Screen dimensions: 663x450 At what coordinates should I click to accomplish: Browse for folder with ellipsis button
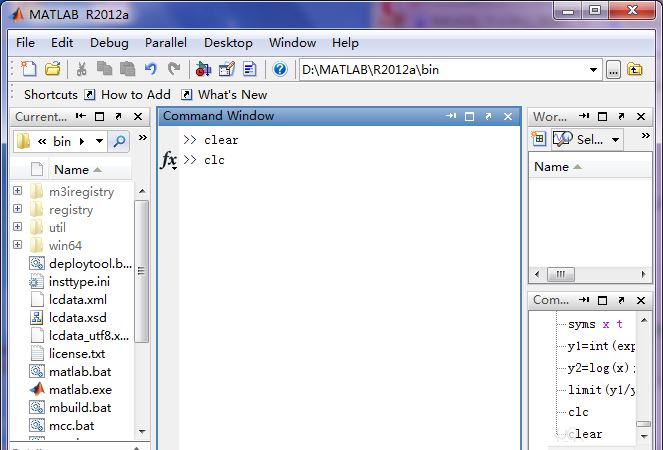point(613,70)
